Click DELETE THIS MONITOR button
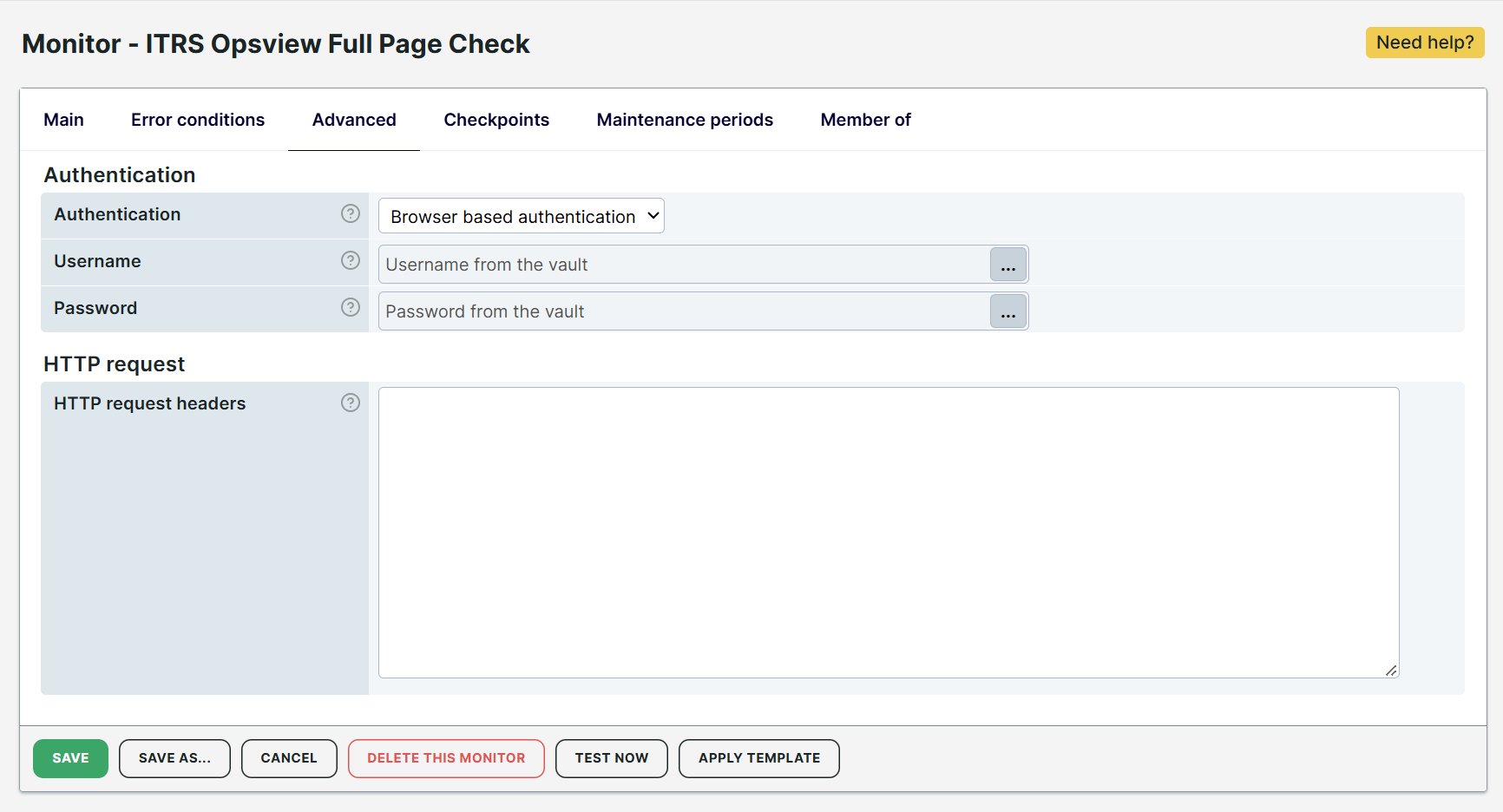The width and height of the screenshot is (1503, 812). [446, 758]
